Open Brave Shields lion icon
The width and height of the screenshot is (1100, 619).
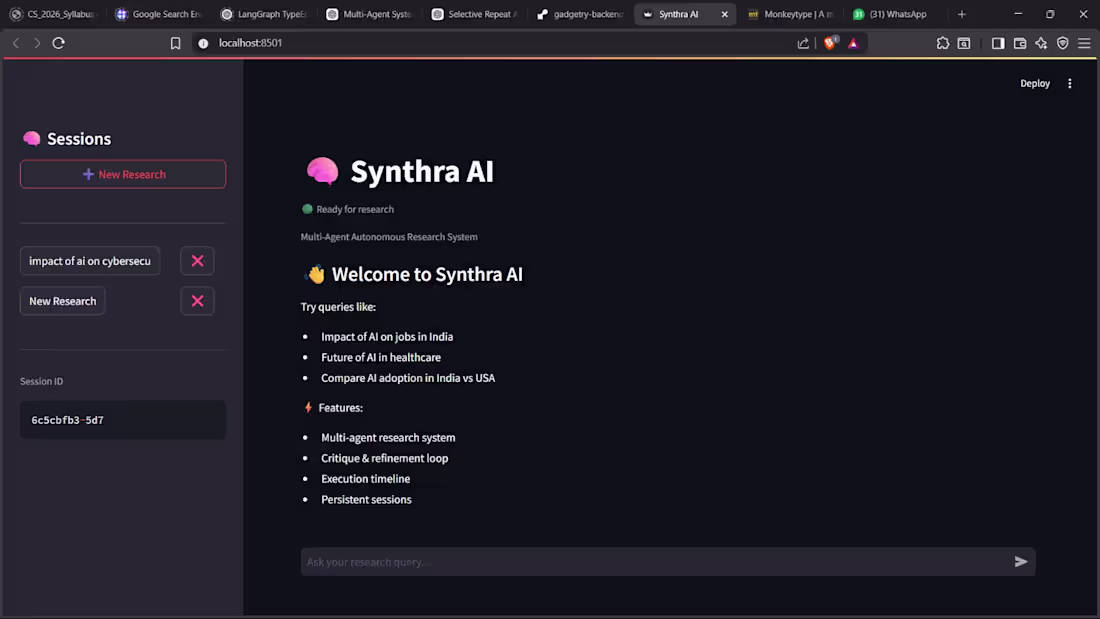831,43
